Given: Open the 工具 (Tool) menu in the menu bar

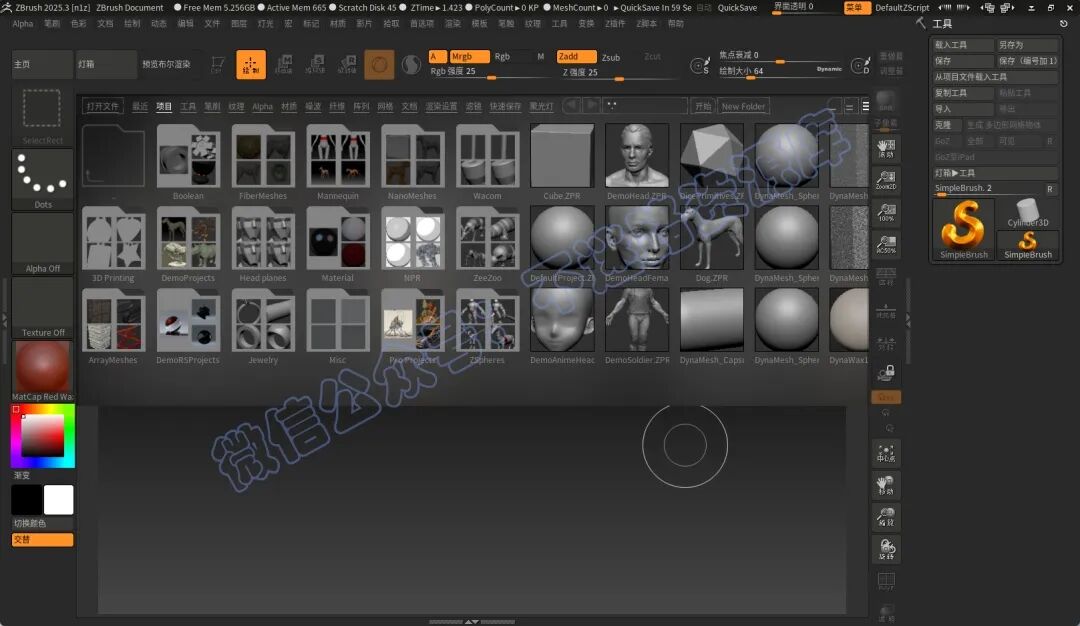Looking at the screenshot, I should click(x=559, y=23).
